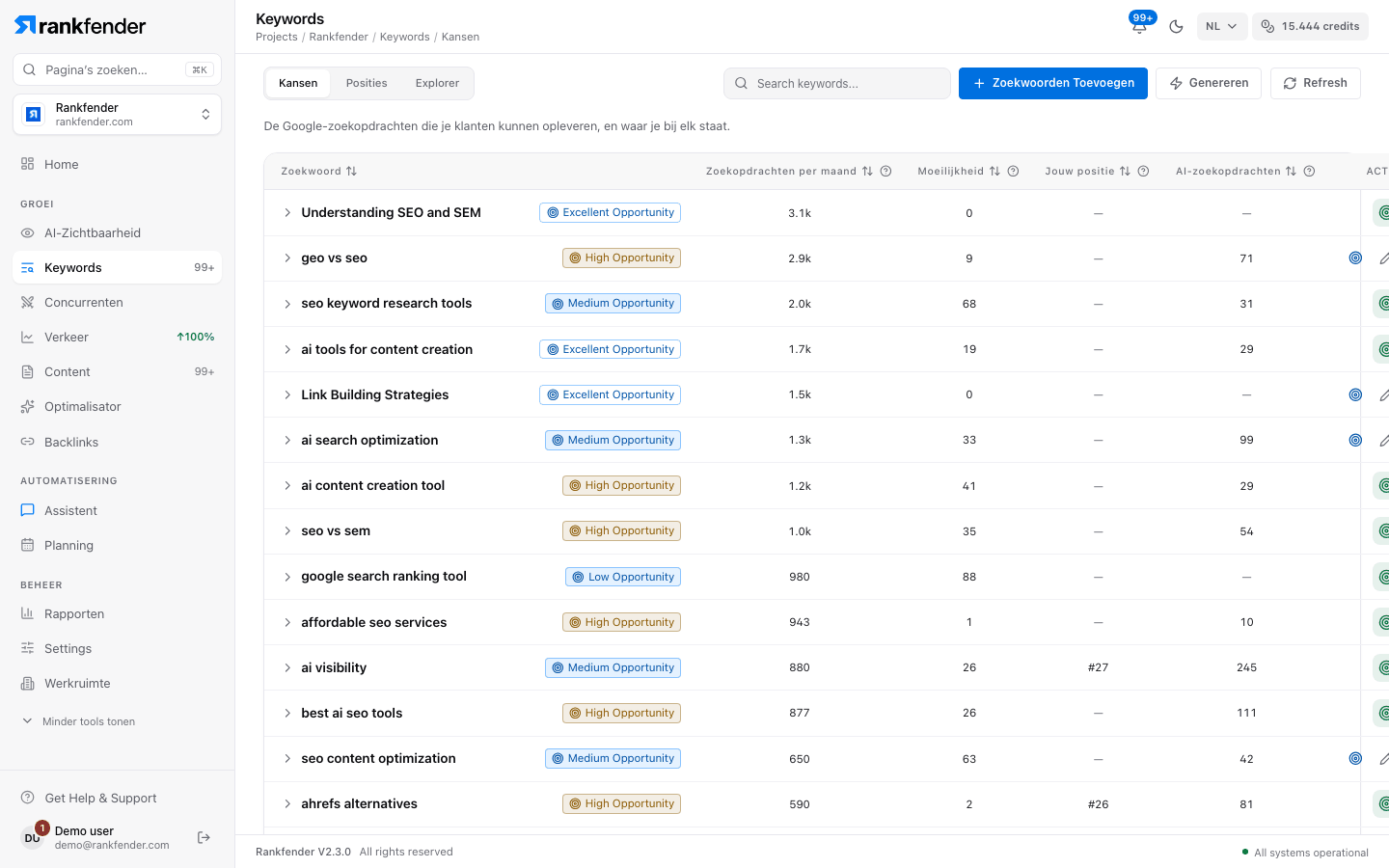Switch to the Posities tab
1389x868 pixels.
pos(367,83)
